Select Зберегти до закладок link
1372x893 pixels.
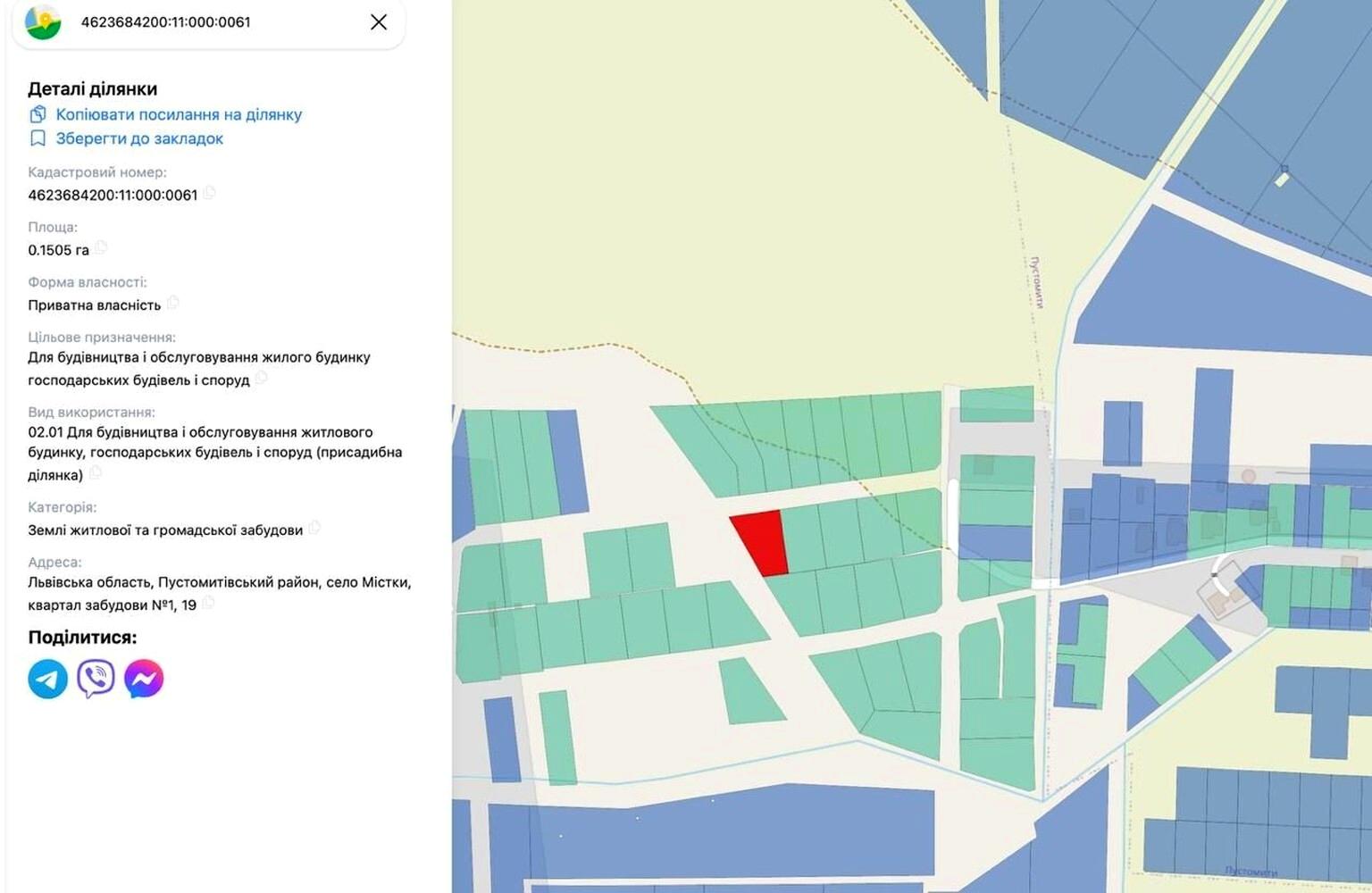[139, 138]
